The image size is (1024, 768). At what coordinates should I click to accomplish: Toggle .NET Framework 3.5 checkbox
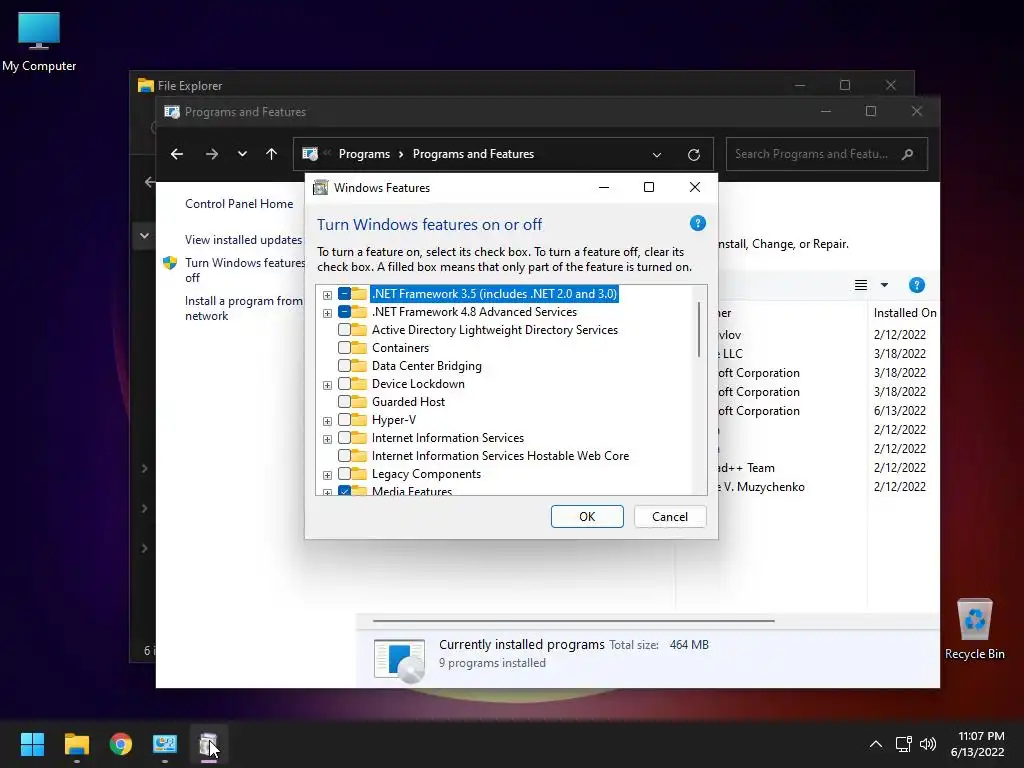pos(344,294)
